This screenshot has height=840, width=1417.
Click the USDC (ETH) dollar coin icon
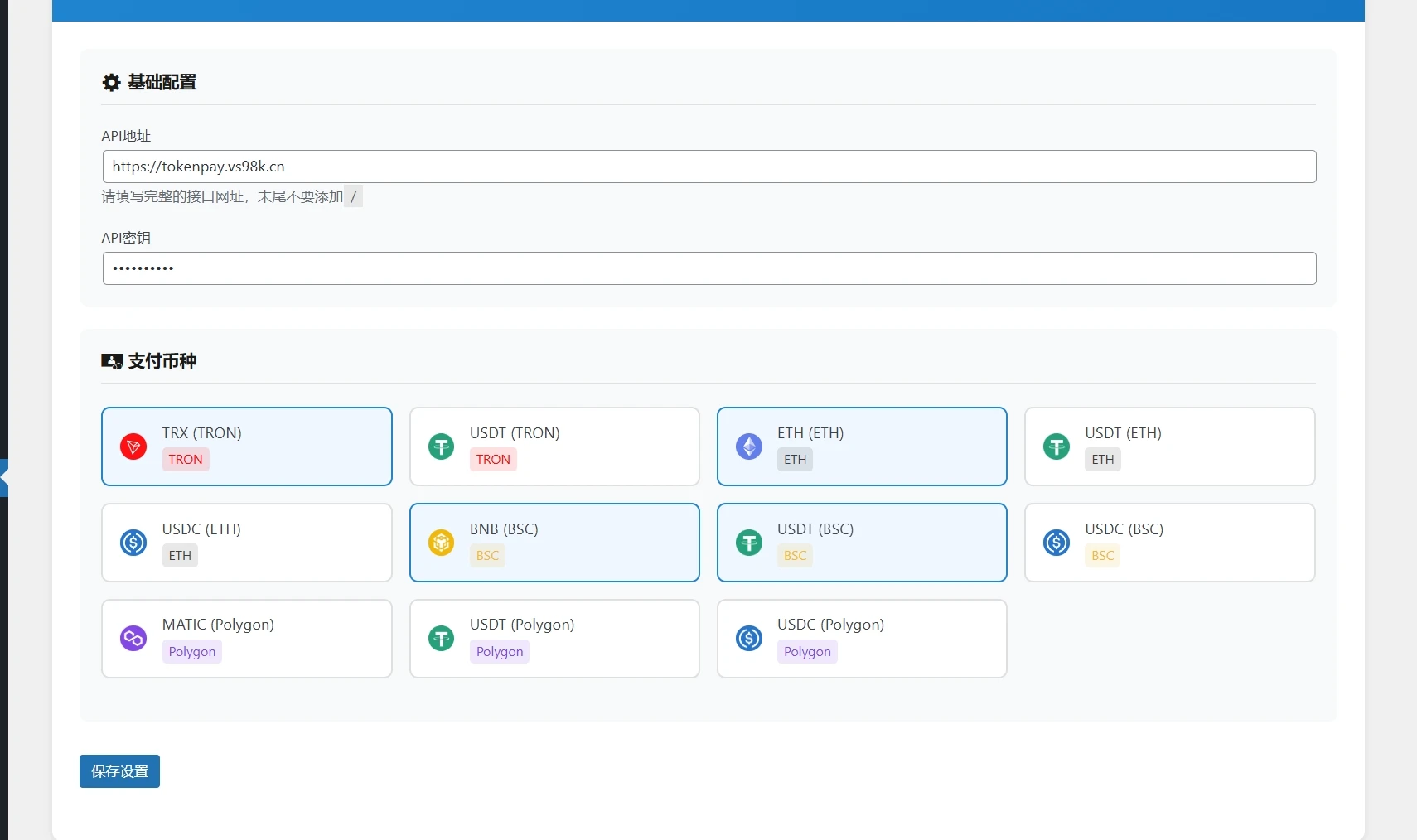(x=133, y=543)
